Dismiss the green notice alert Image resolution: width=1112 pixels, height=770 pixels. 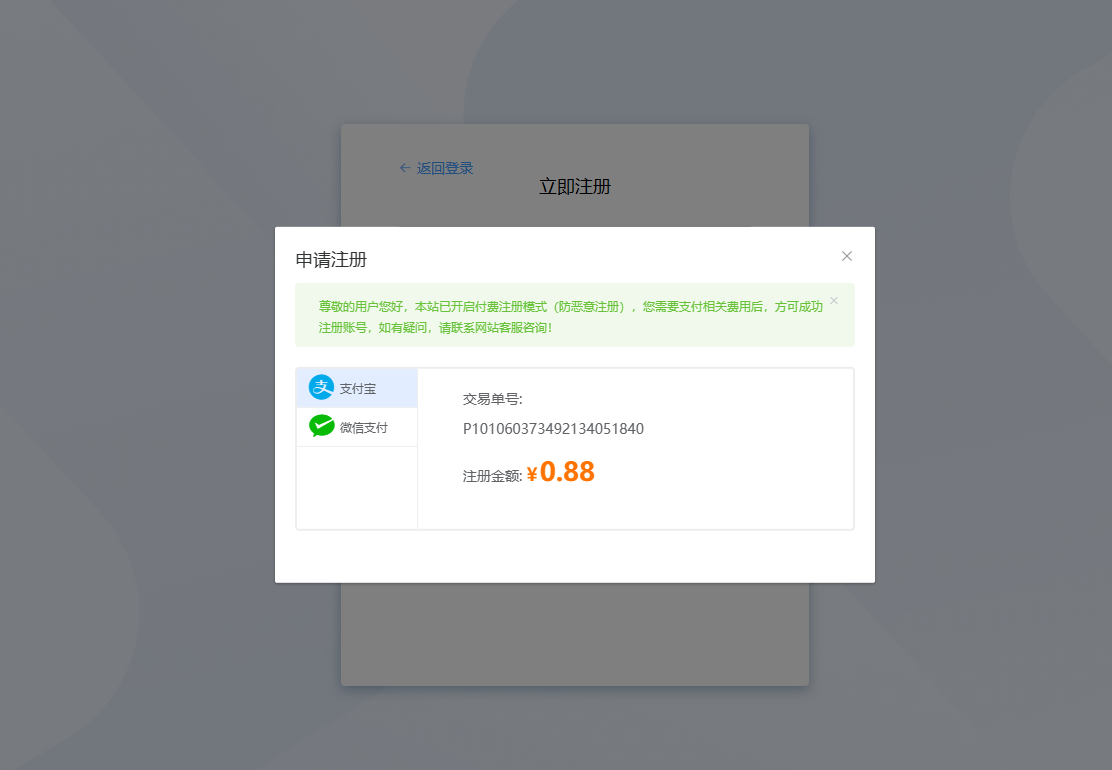tap(834, 301)
